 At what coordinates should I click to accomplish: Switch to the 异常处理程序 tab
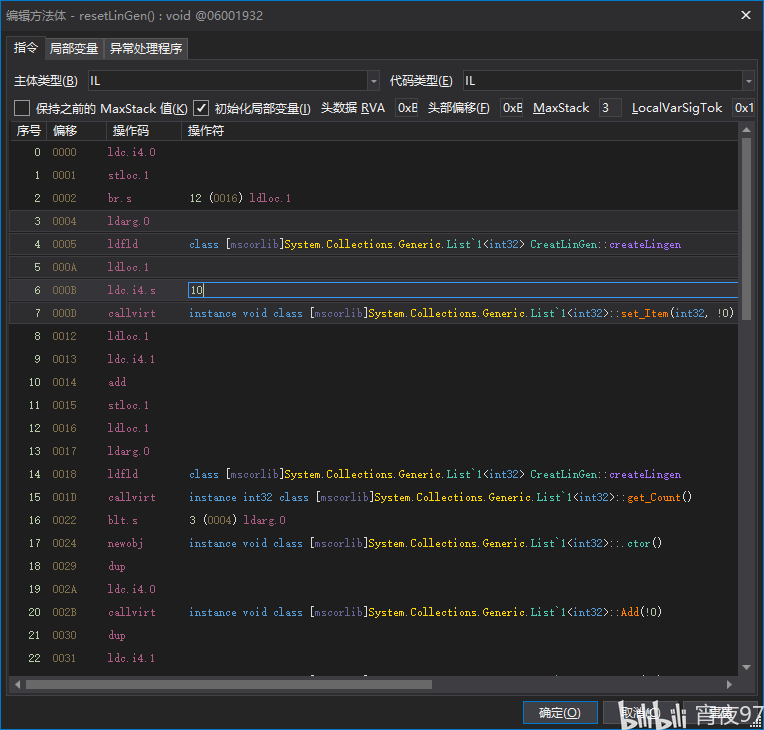(x=146, y=49)
